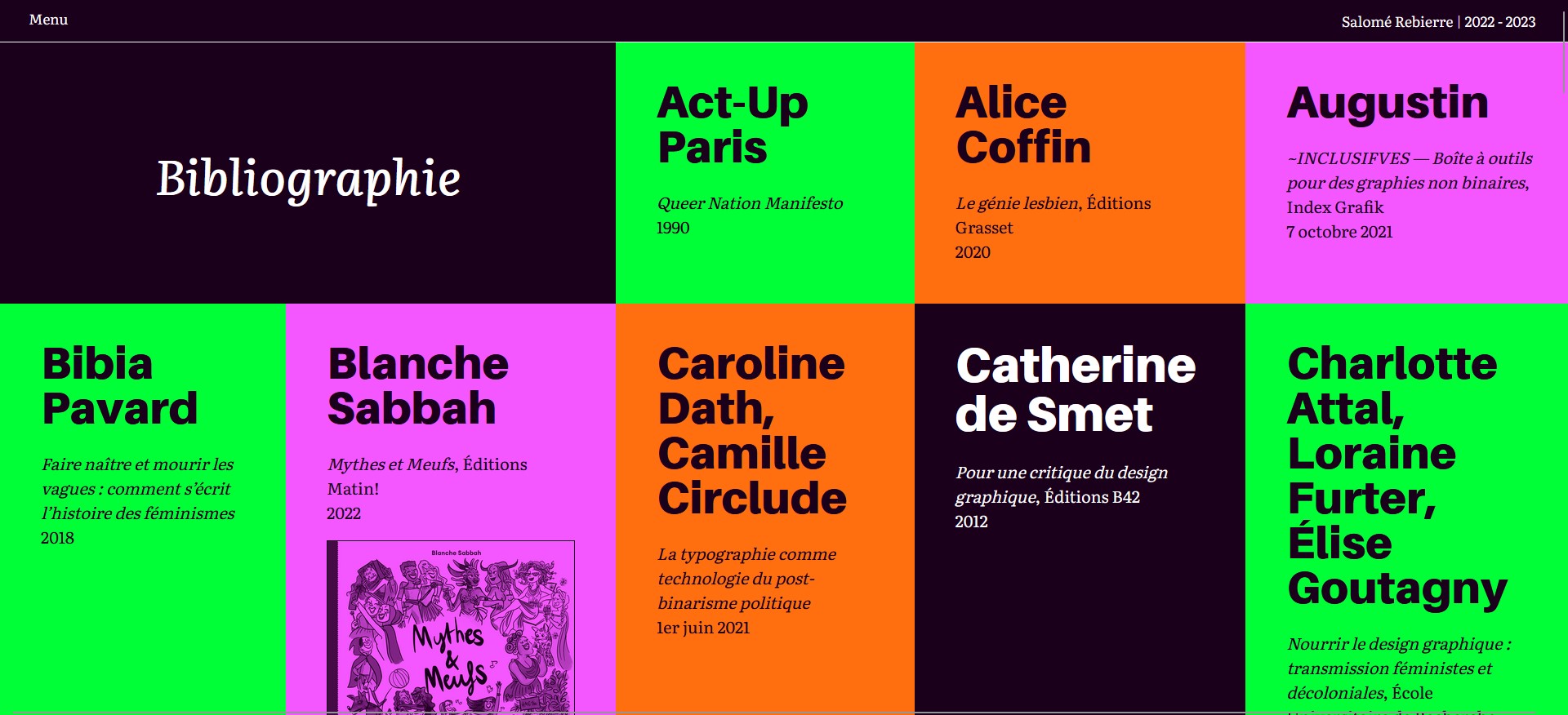Click the date 1er juin 2021
This screenshot has width=1568, height=715.
click(x=703, y=628)
